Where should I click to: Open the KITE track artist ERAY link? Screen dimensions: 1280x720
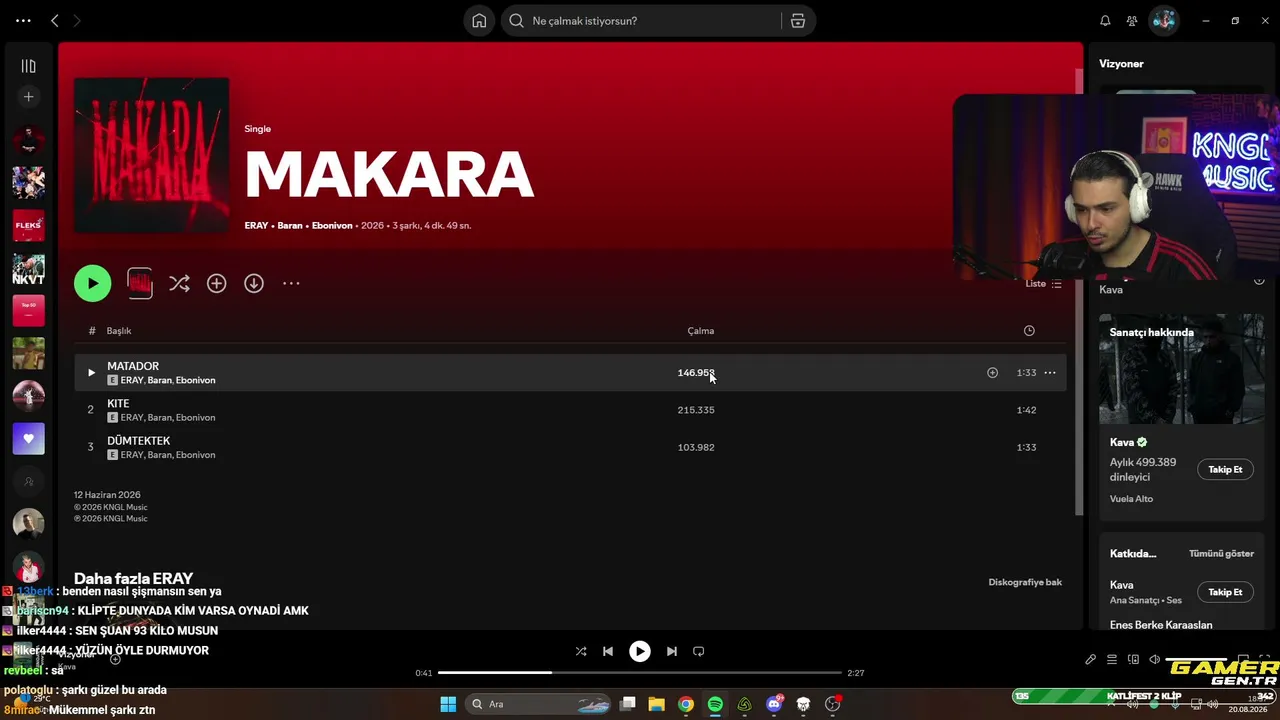132,418
